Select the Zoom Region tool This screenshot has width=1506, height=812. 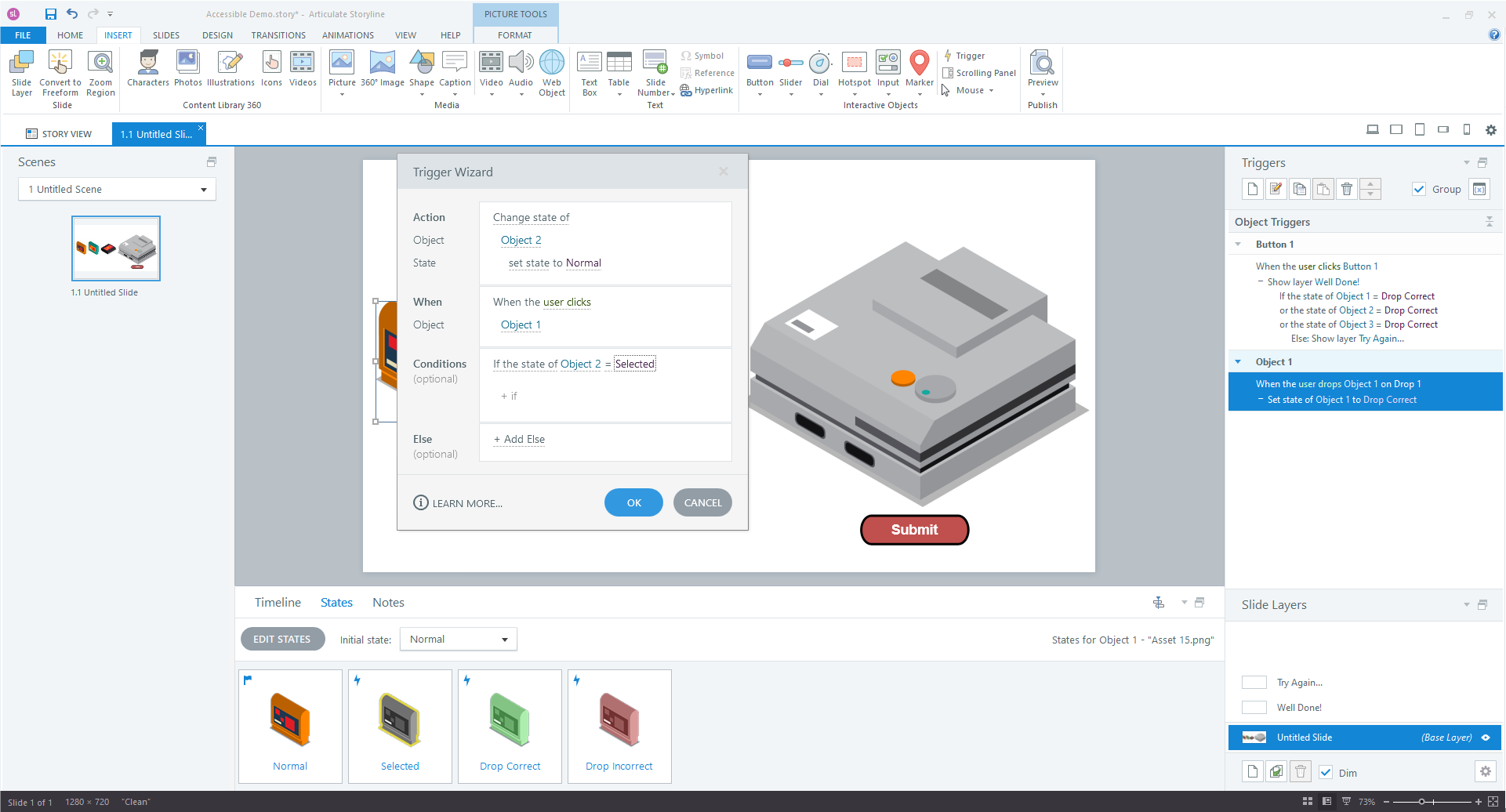click(x=100, y=73)
